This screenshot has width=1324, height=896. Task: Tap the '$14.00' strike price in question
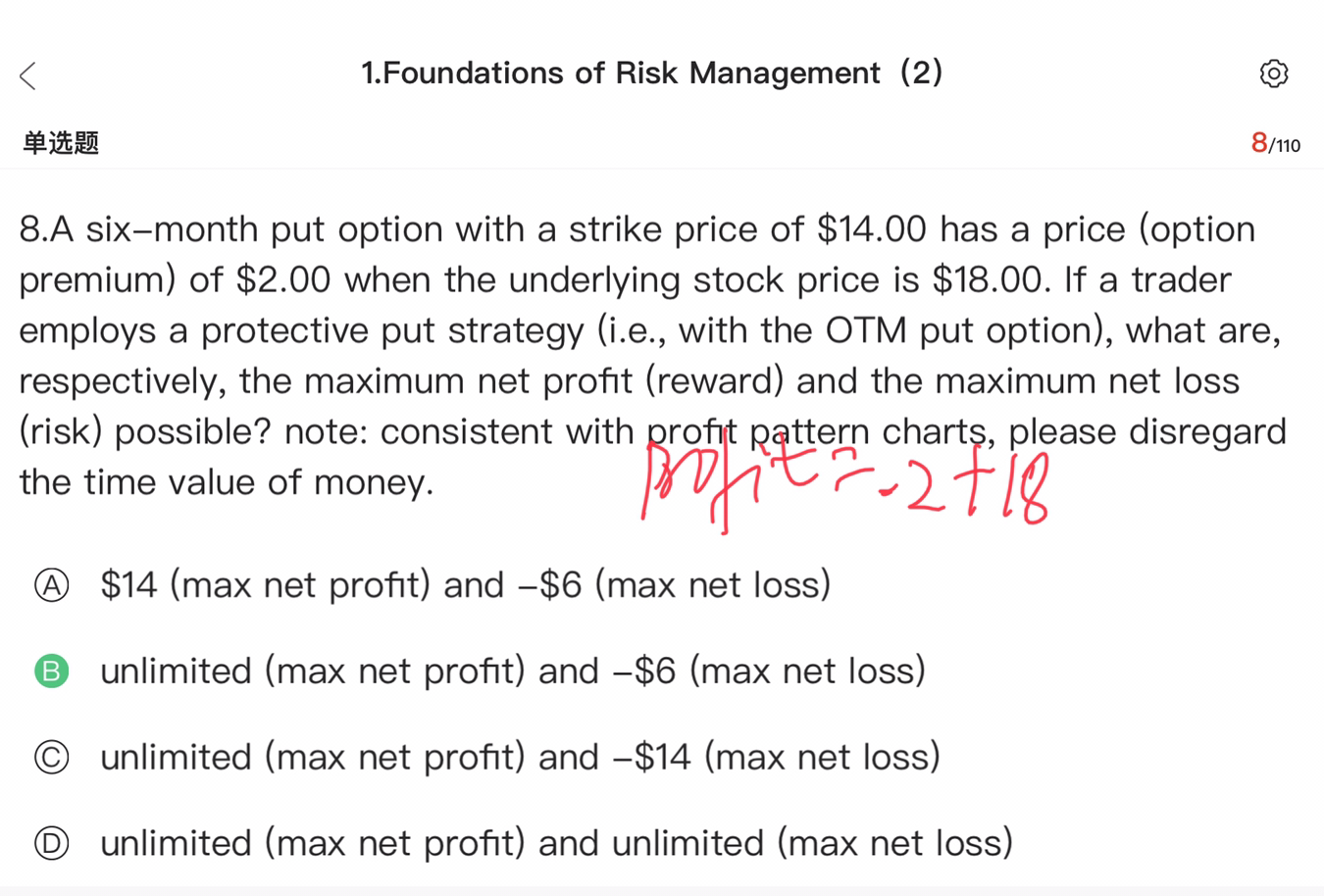click(871, 229)
